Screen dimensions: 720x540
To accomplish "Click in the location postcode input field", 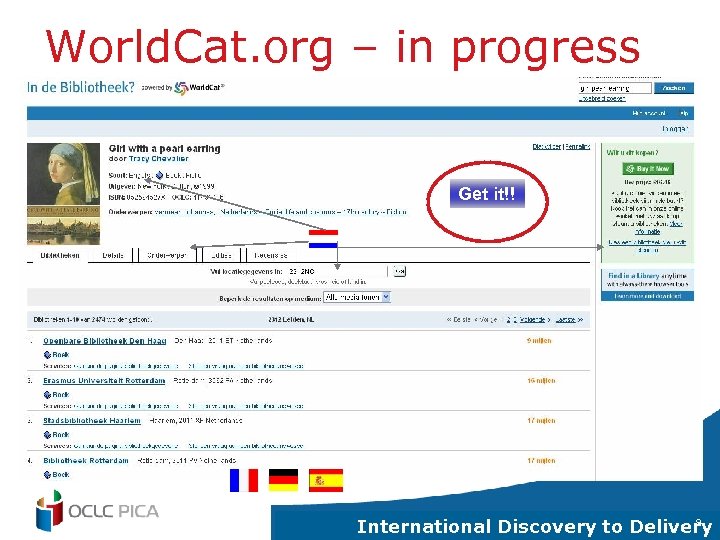I will [x=337, y=271].
